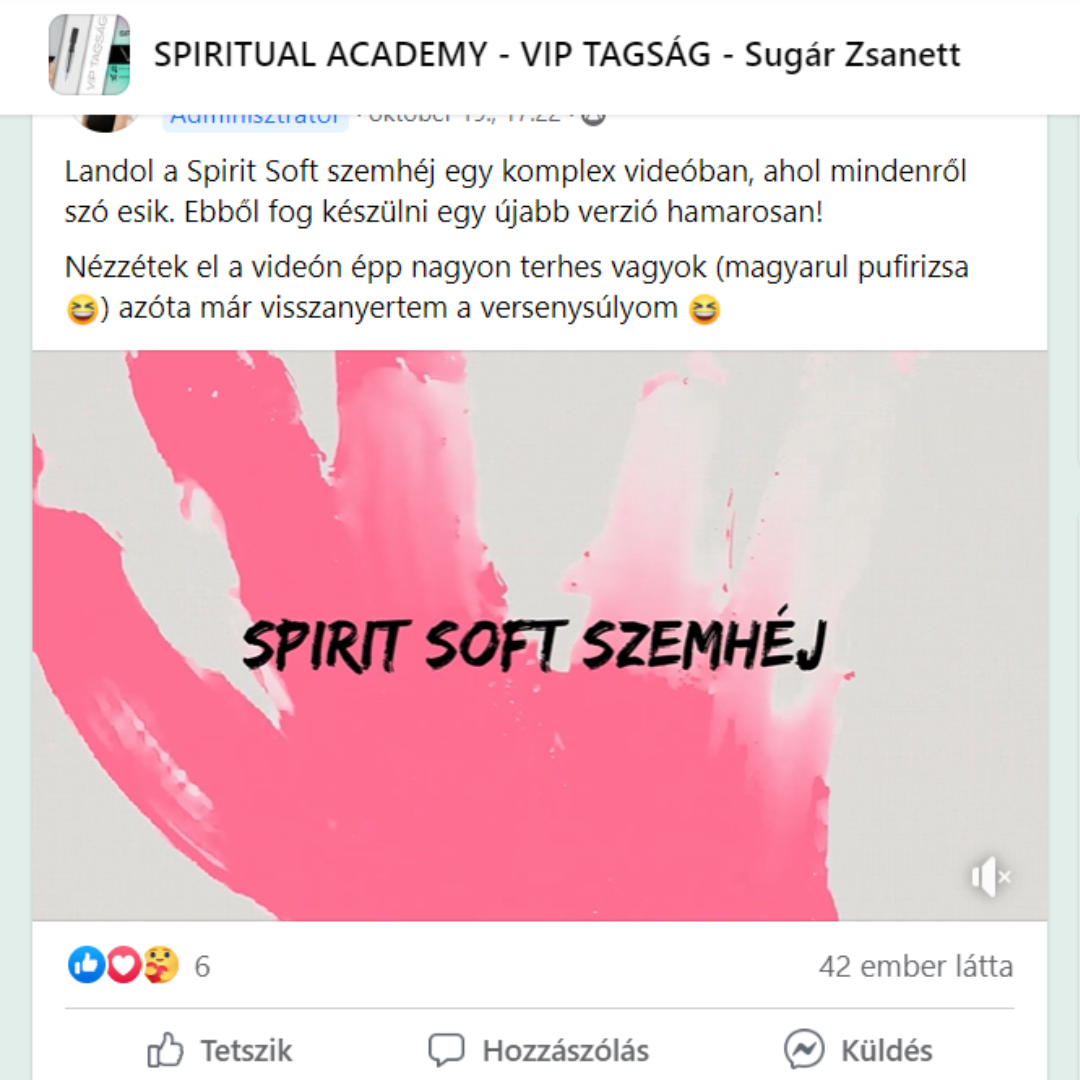Click the Hozzászólás comment button
Viewport: 1080px width, 1080px height.
539,1050
